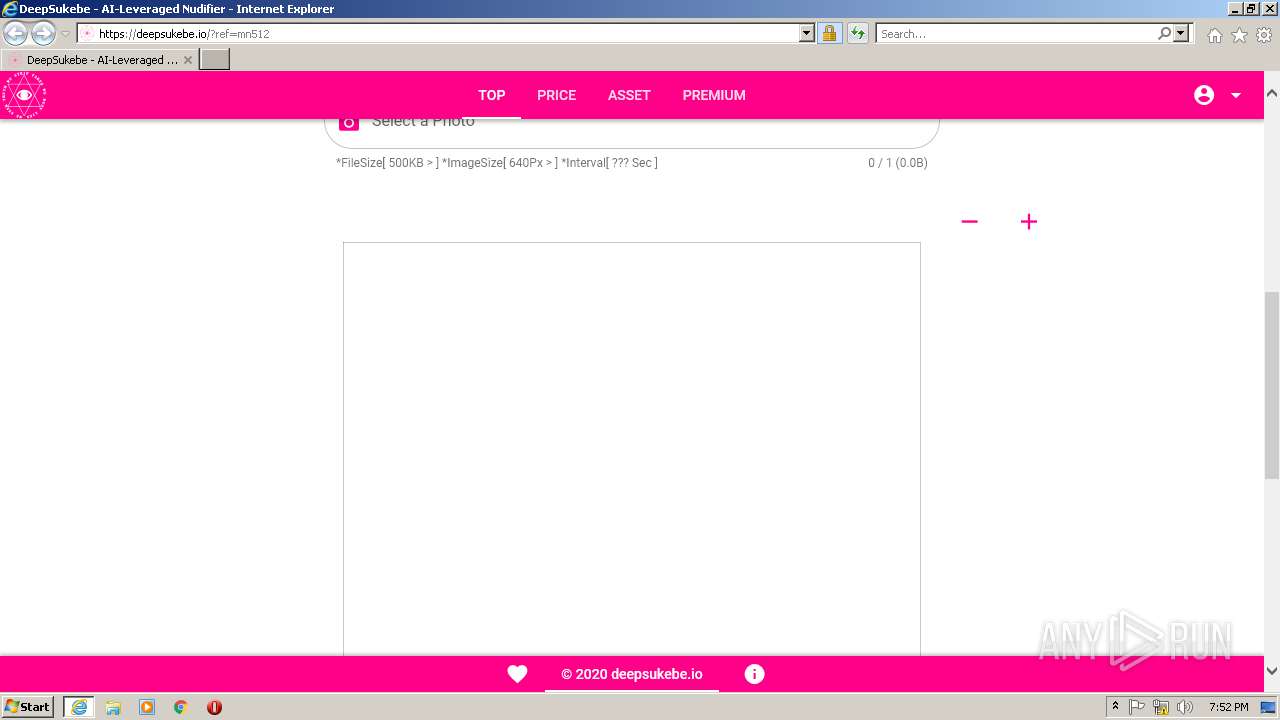The height and width of the screenshot is (720, 1280).
Task: Click the '0 / 1 (0.0B)' counter text
Action: 898,163
